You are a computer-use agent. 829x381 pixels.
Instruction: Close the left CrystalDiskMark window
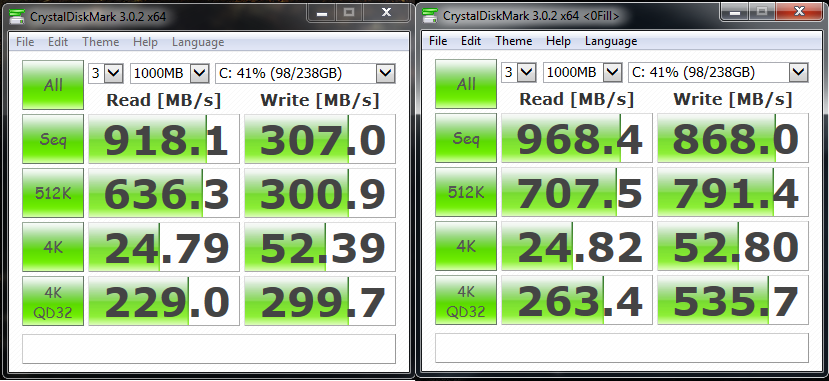[386, 12]
